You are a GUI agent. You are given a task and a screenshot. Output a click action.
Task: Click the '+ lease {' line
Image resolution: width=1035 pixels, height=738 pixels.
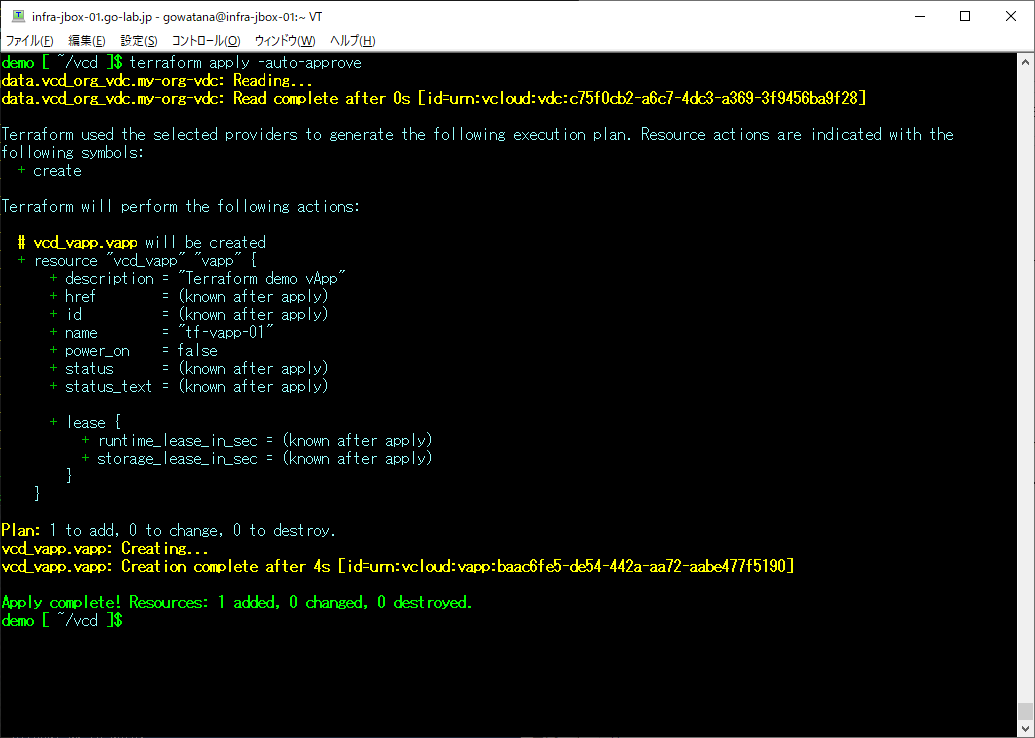(x=85, y=422)
